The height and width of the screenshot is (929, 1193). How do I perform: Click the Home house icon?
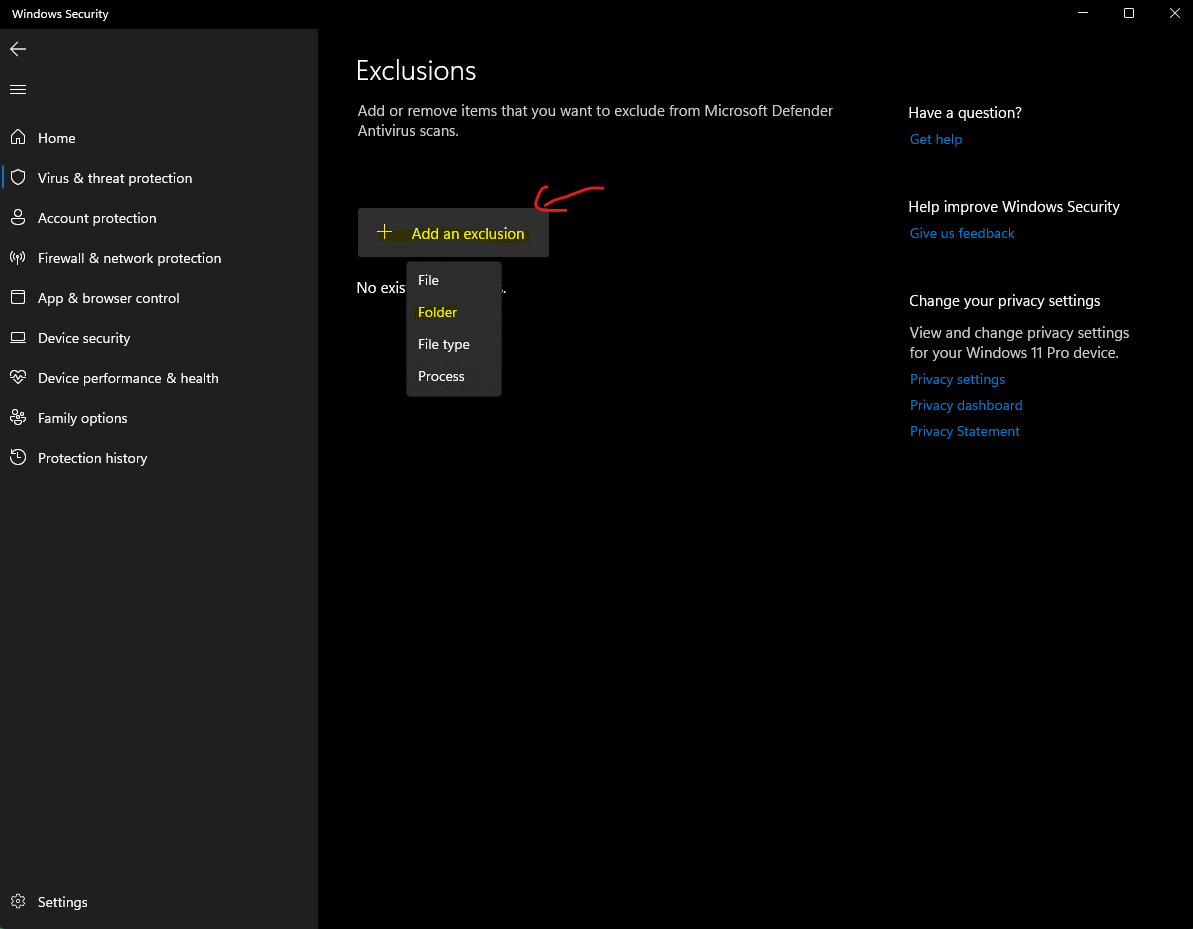[18, 138]
